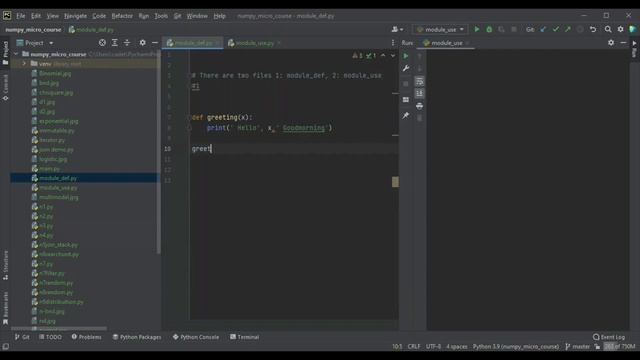Open the Bookmarks side tool window
Viewport: 640px width, 360px height.
pyautogui.click(x=5, y=308)
